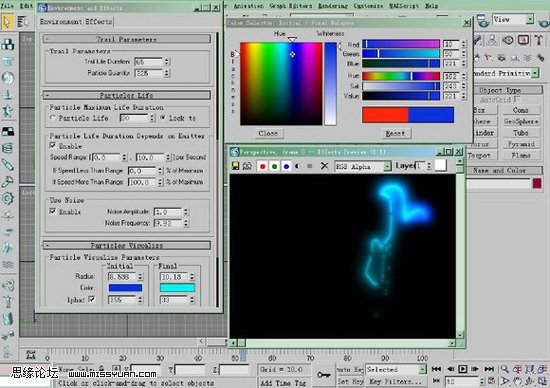Toggle the Alpha checkbox in Particle Visualize

pos(92,299)
